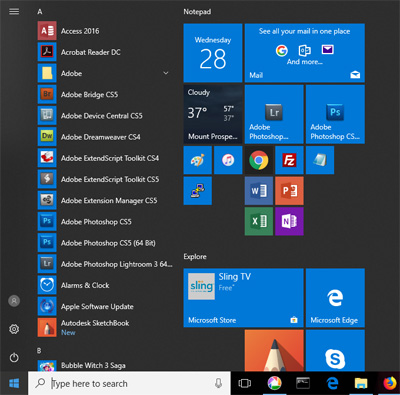Open Autodesk SketchBook list entry
This screenshot has width=400, height=395.
[x=105, y=328]
